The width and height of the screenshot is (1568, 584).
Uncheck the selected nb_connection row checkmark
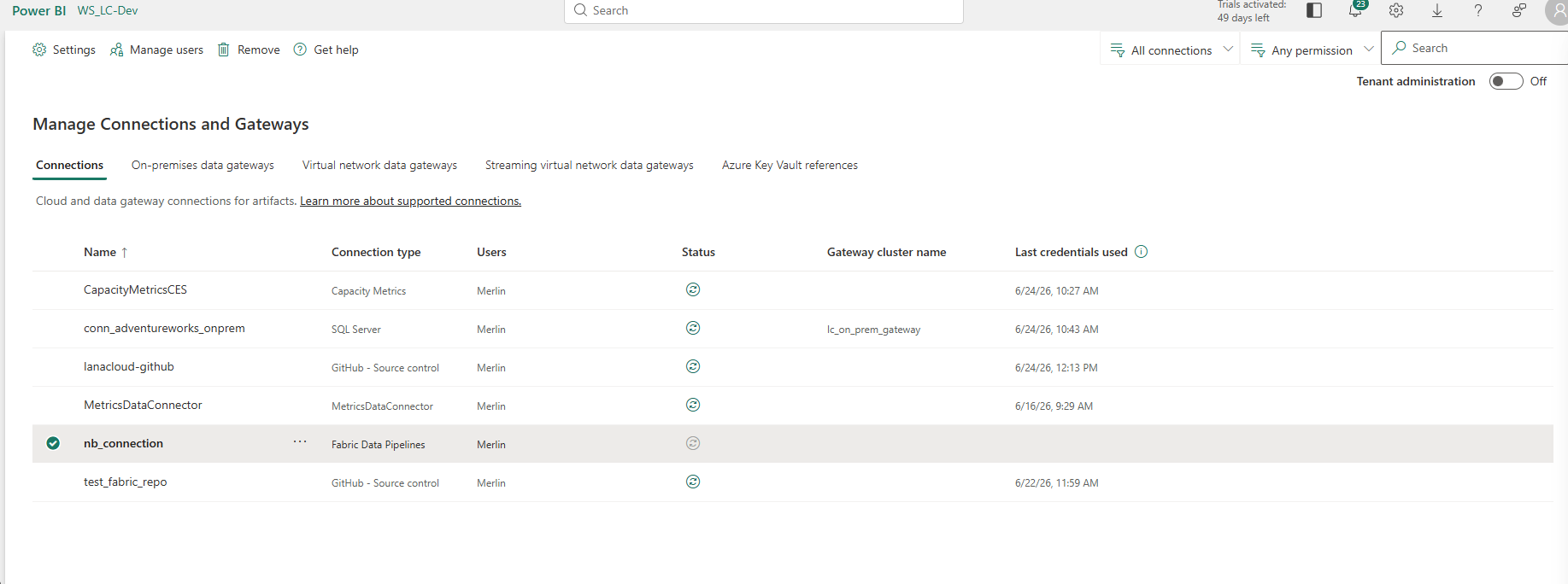click(x=53, y=443)
